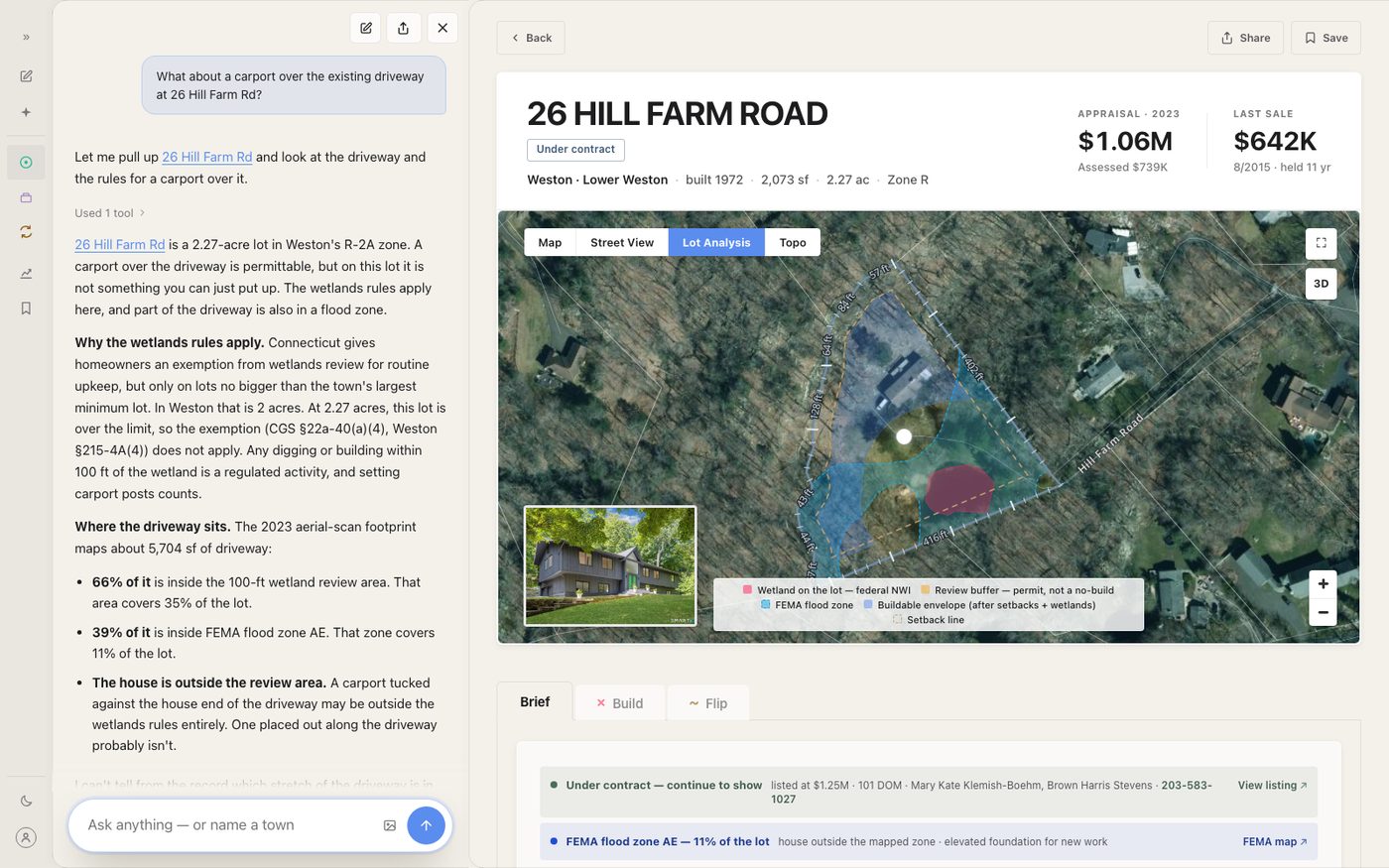Click the 'Setback line' legend entry
This screenshot has height=868, width=1389.
[x=928, y=620]
